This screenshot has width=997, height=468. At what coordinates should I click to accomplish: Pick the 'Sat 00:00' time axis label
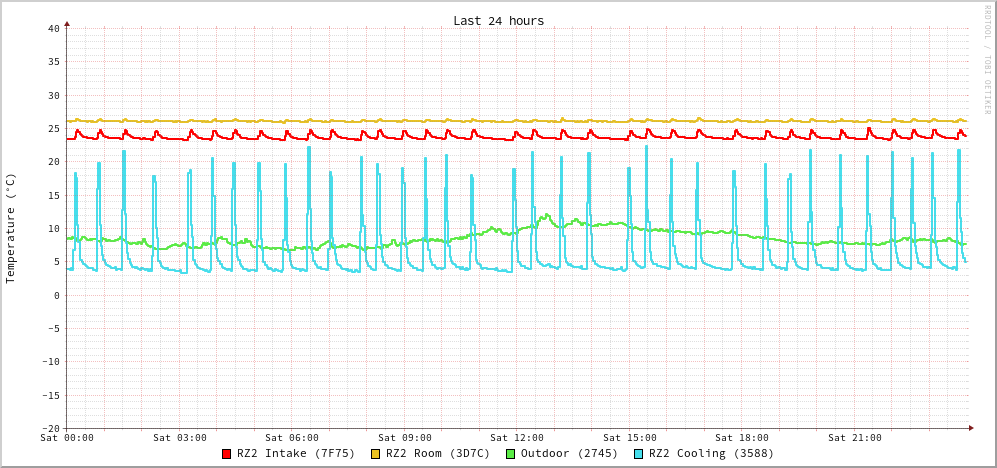point(67,438)
